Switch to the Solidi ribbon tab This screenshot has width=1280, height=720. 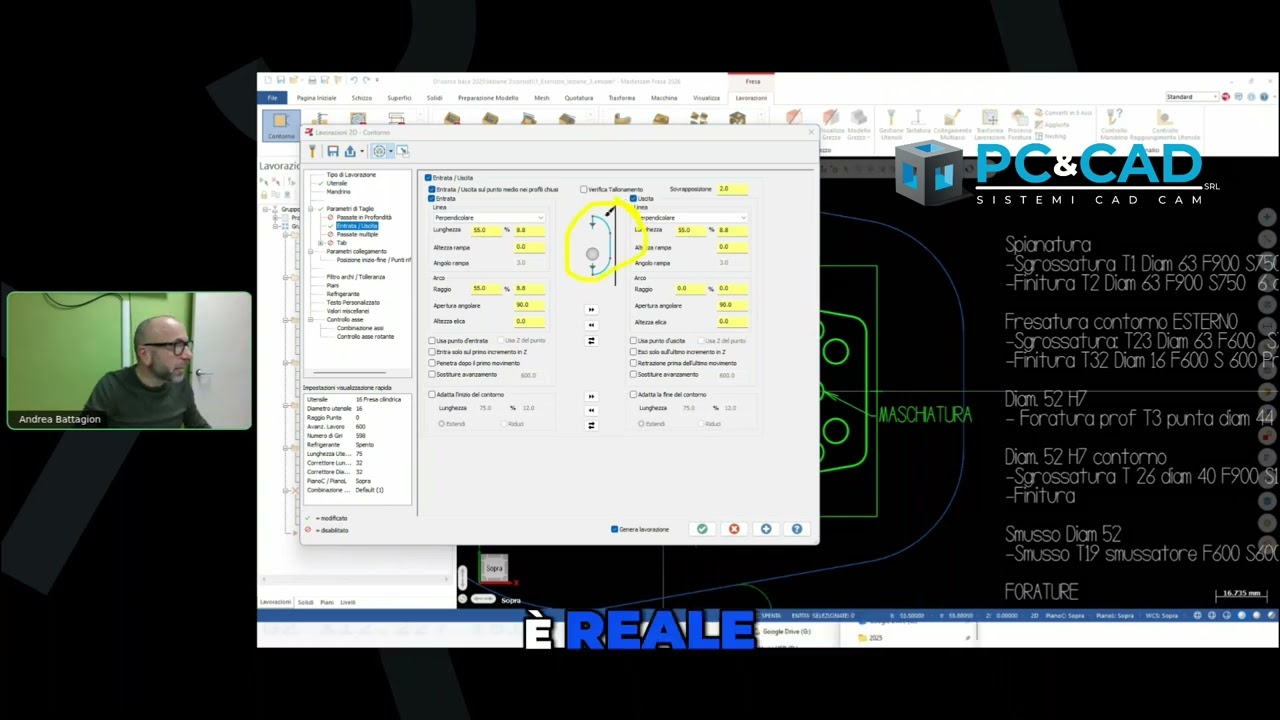pyautogui.click(x=435, y=98)
